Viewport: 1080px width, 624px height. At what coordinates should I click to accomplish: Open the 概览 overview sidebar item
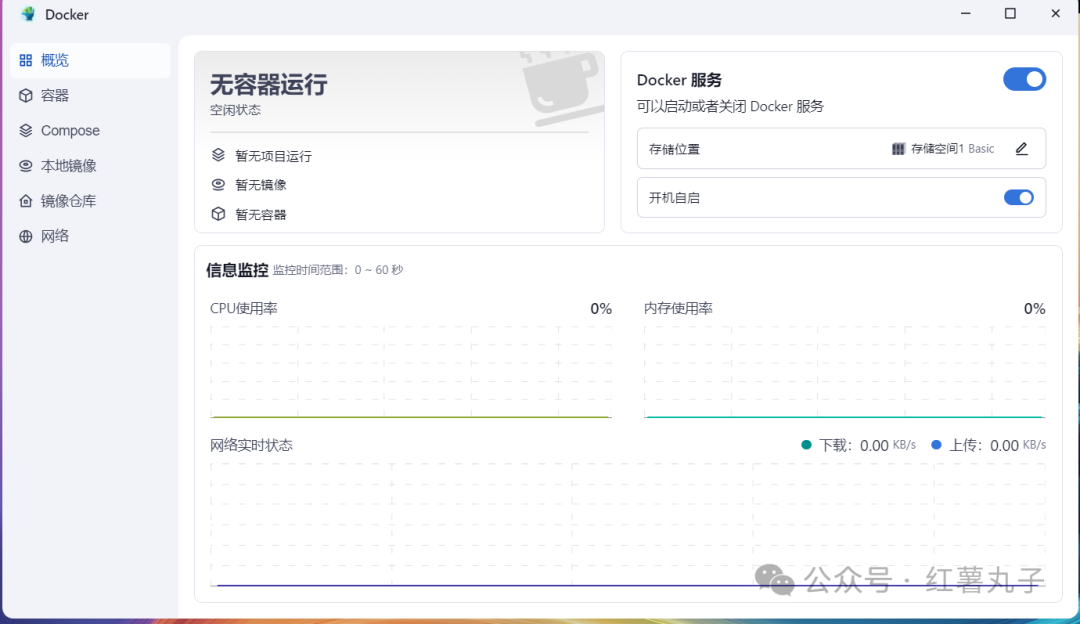coord(90,61)
